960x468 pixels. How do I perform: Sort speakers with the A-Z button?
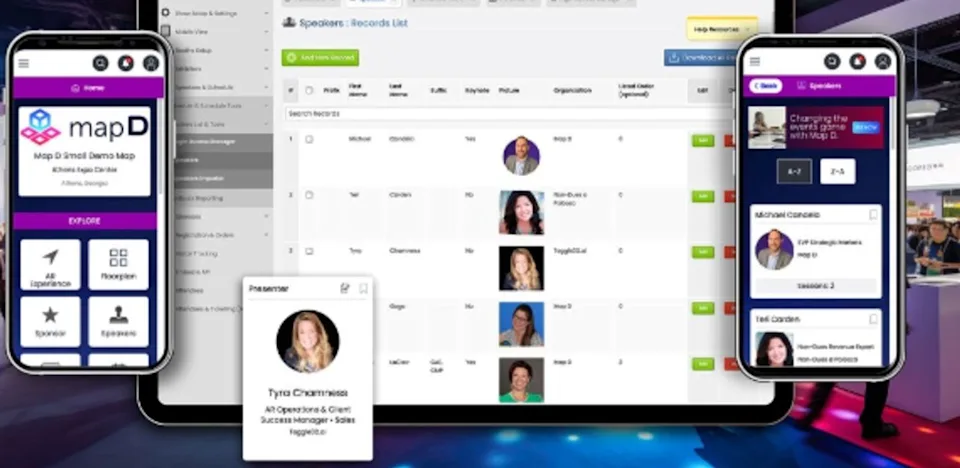(x=794, y=171)
